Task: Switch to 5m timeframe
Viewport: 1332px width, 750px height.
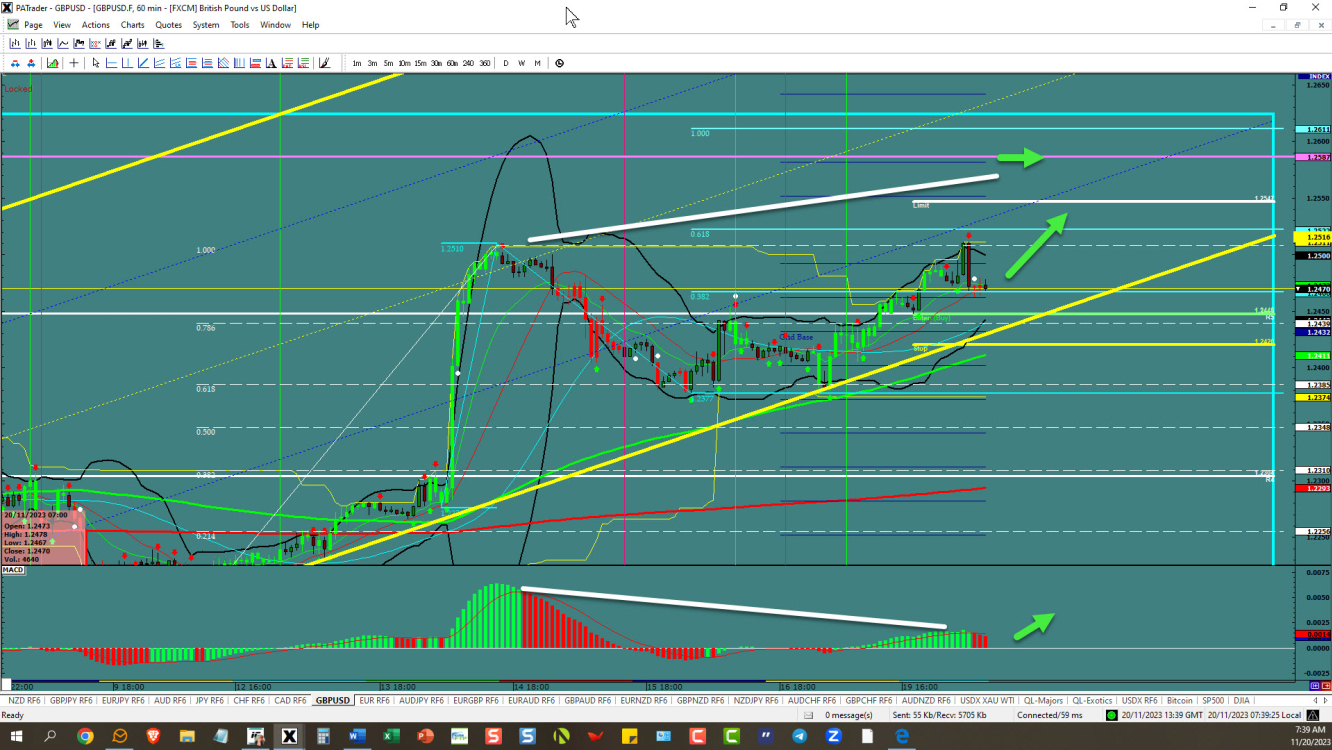Action: [388, 63]
